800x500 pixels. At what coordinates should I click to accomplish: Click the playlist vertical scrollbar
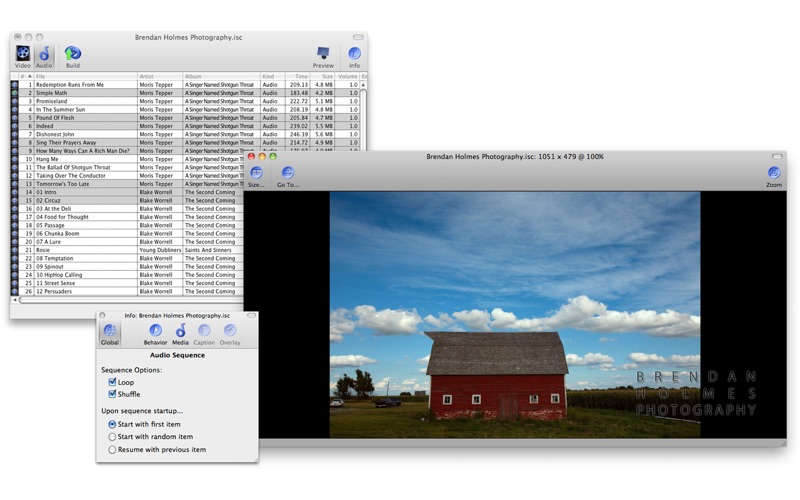tap(363, 117)
